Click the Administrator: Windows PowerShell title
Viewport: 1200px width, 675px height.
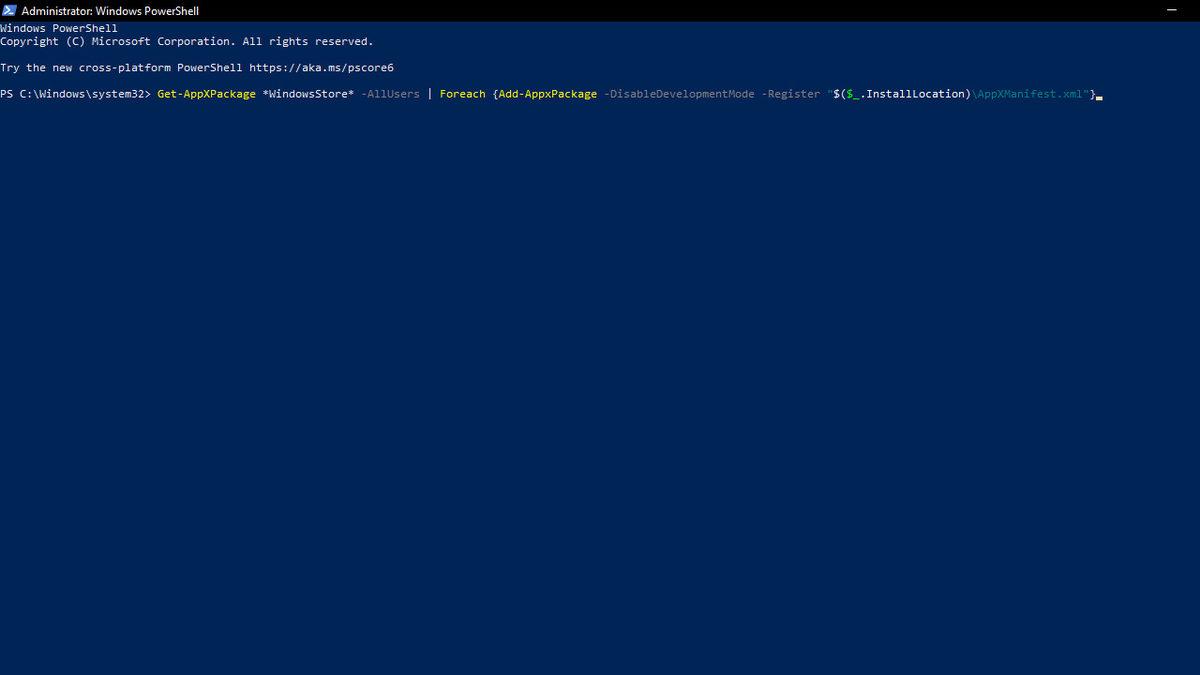coord(110,10)
